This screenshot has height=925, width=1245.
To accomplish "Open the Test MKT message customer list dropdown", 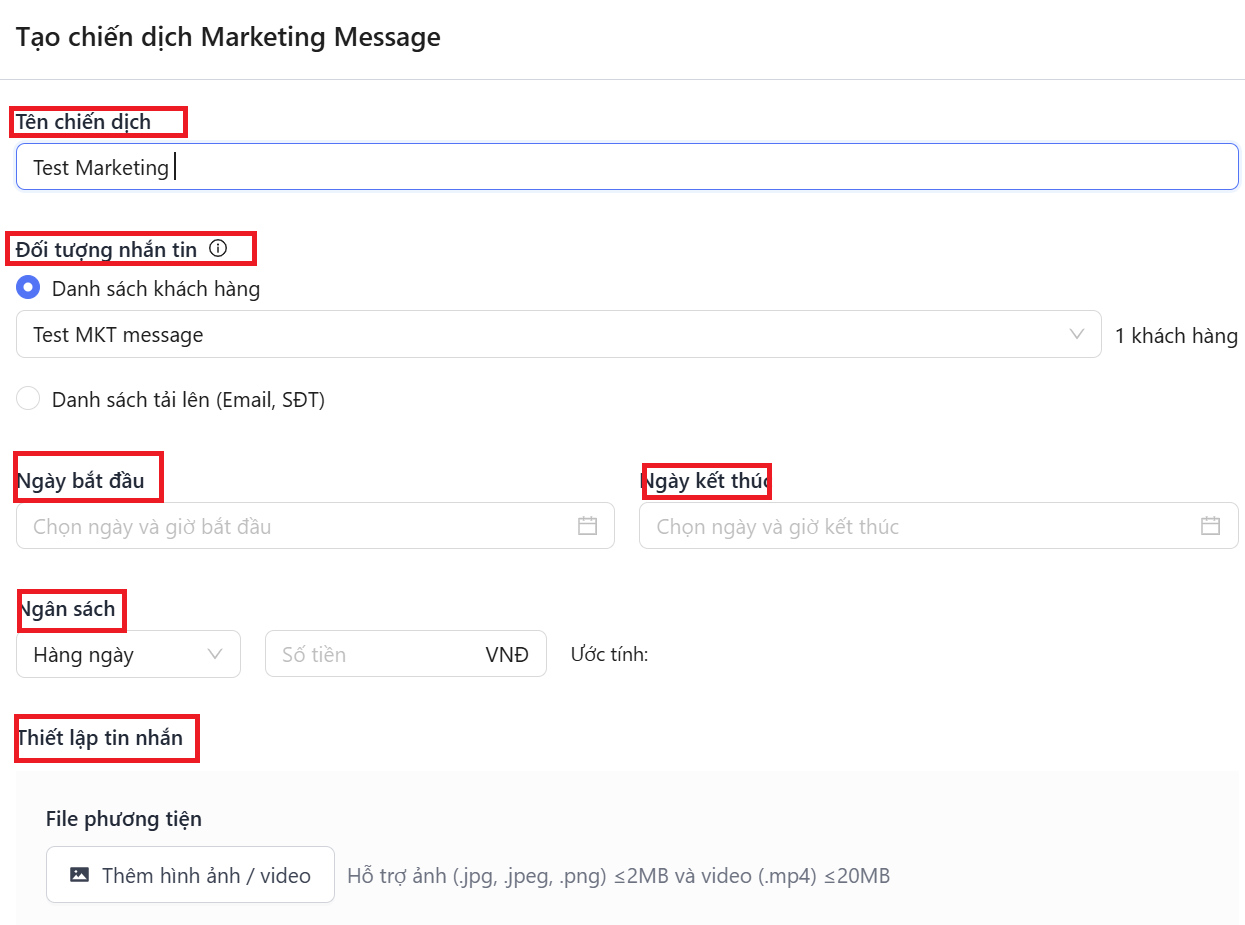I will tap(540, 334).
